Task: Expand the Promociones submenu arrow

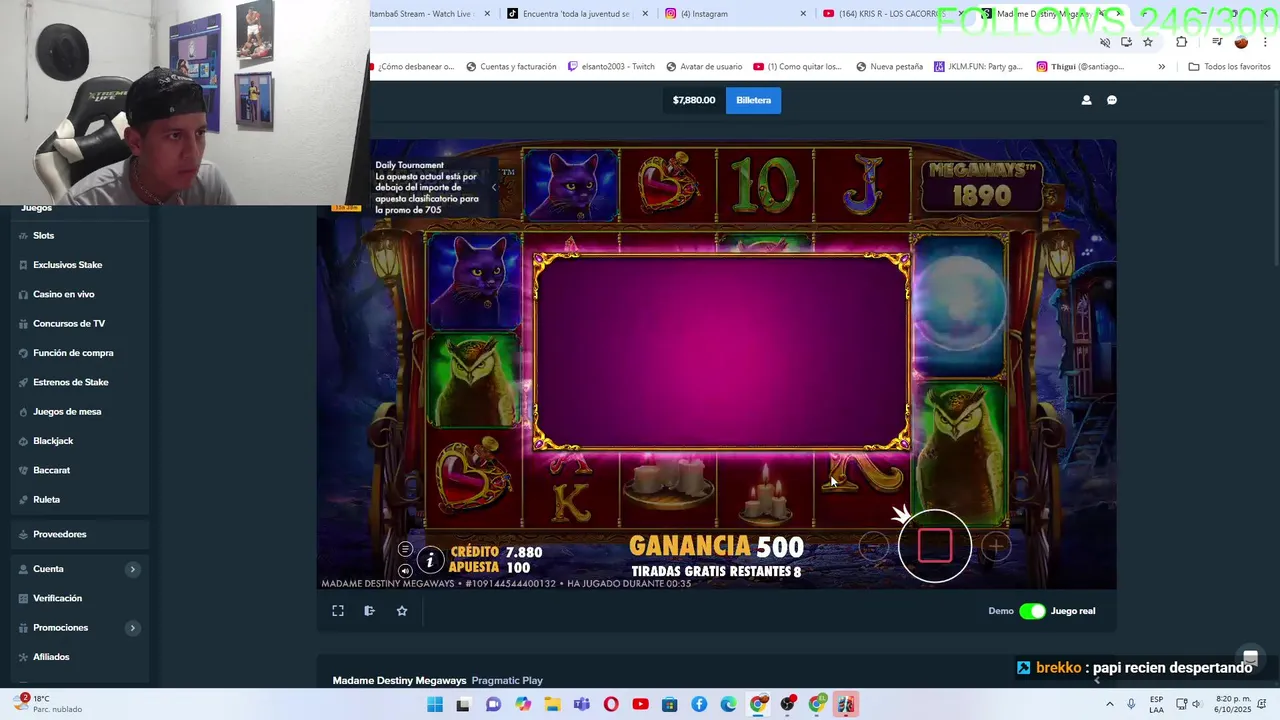Action: coord(132,628)
